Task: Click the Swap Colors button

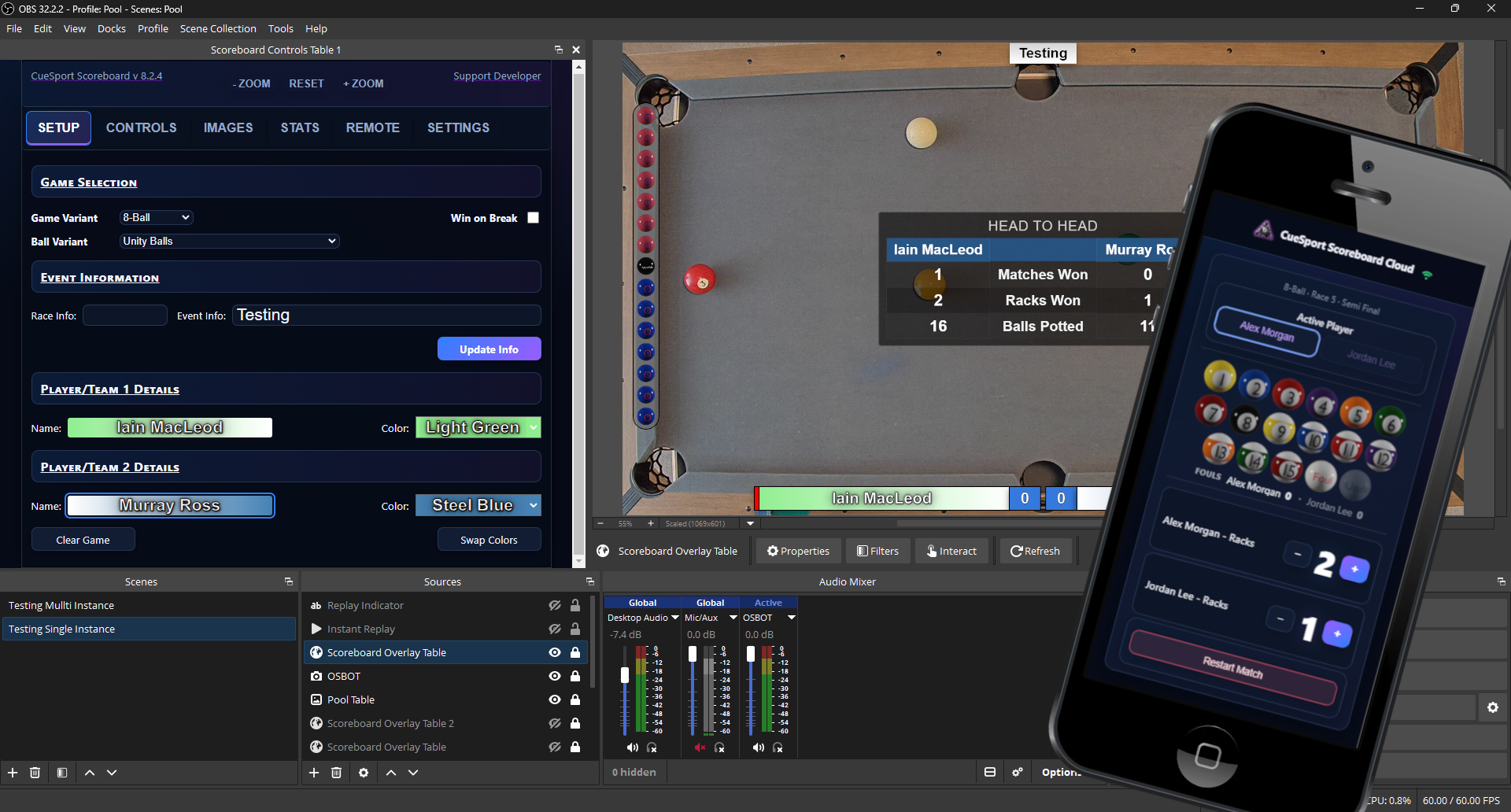Action: tap(490, 540)
